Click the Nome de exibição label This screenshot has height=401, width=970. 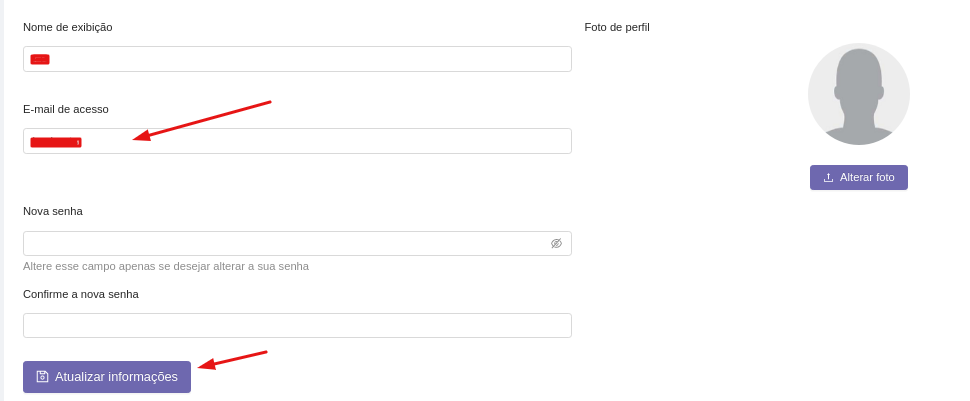click(68, 27)
